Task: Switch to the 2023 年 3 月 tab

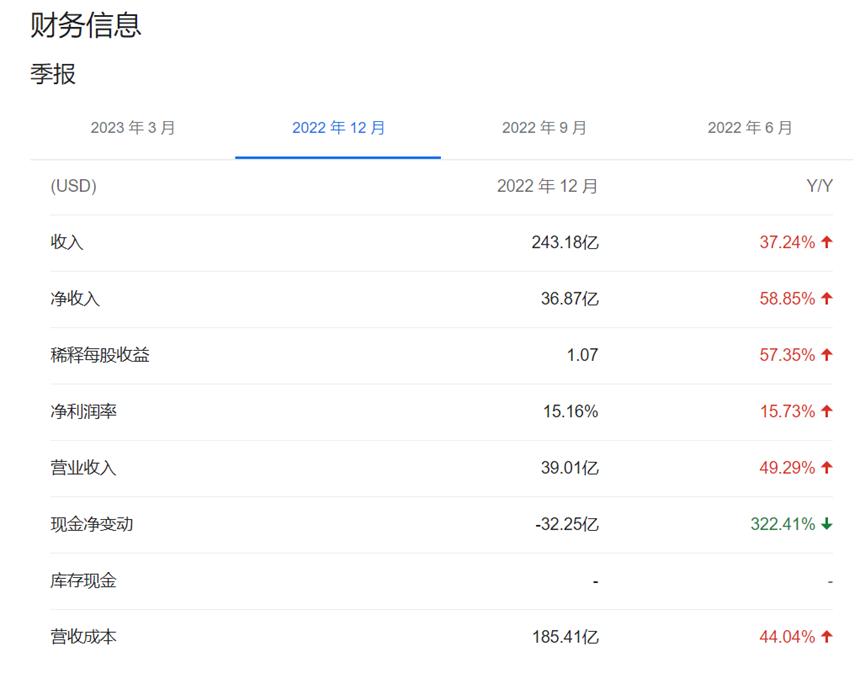Action: [x=131, y=128]
